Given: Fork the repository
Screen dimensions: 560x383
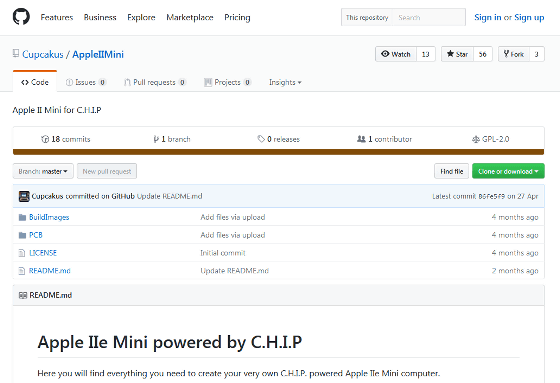Looking at the screenshot, I should tap(514, 54).
